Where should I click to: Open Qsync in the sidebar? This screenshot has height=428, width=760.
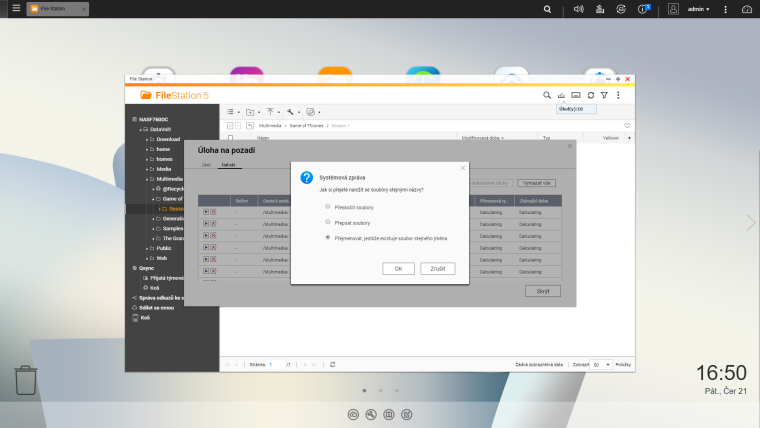[146, 268]
